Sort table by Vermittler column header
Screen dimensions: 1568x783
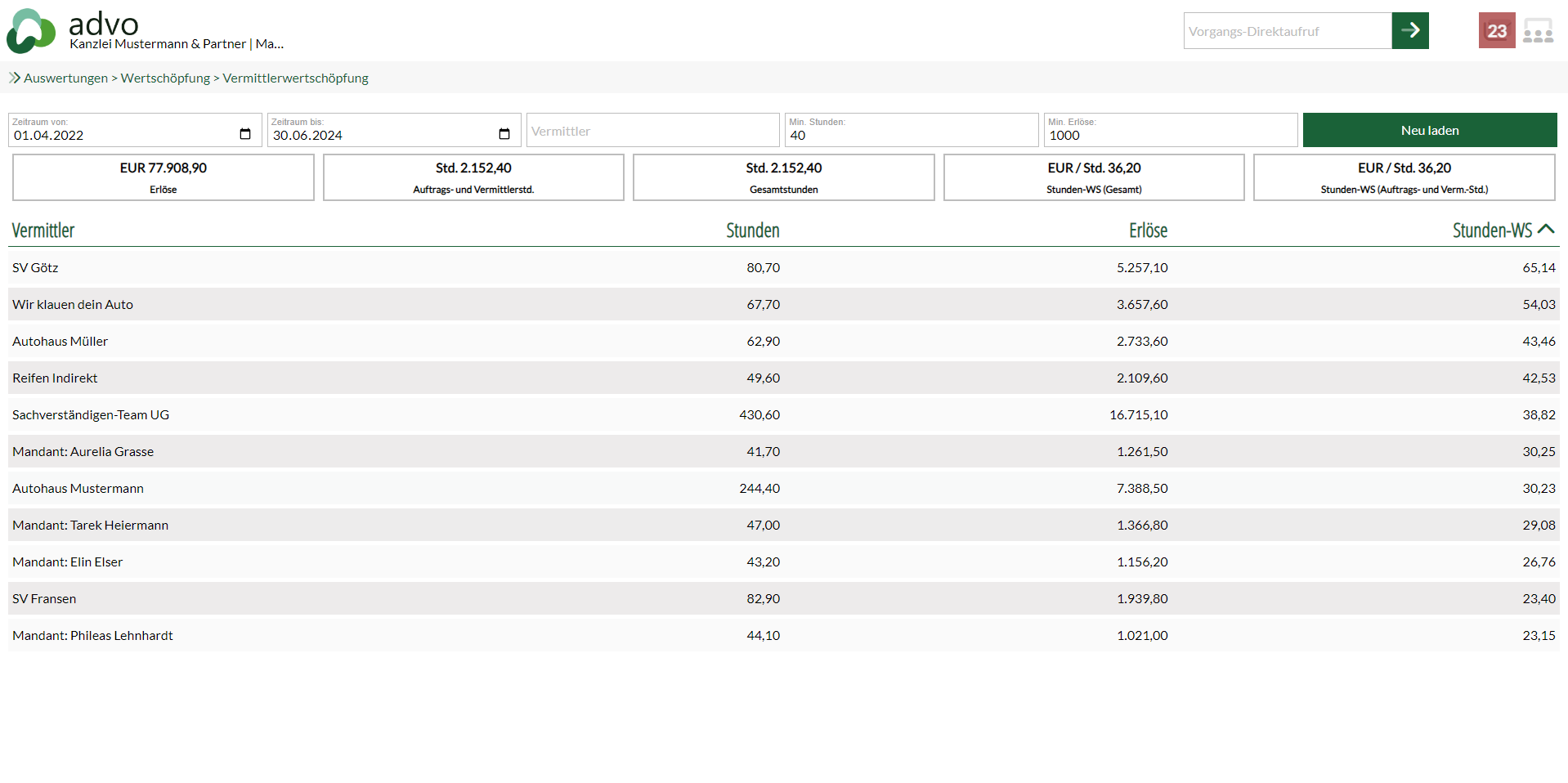(43, 230)
